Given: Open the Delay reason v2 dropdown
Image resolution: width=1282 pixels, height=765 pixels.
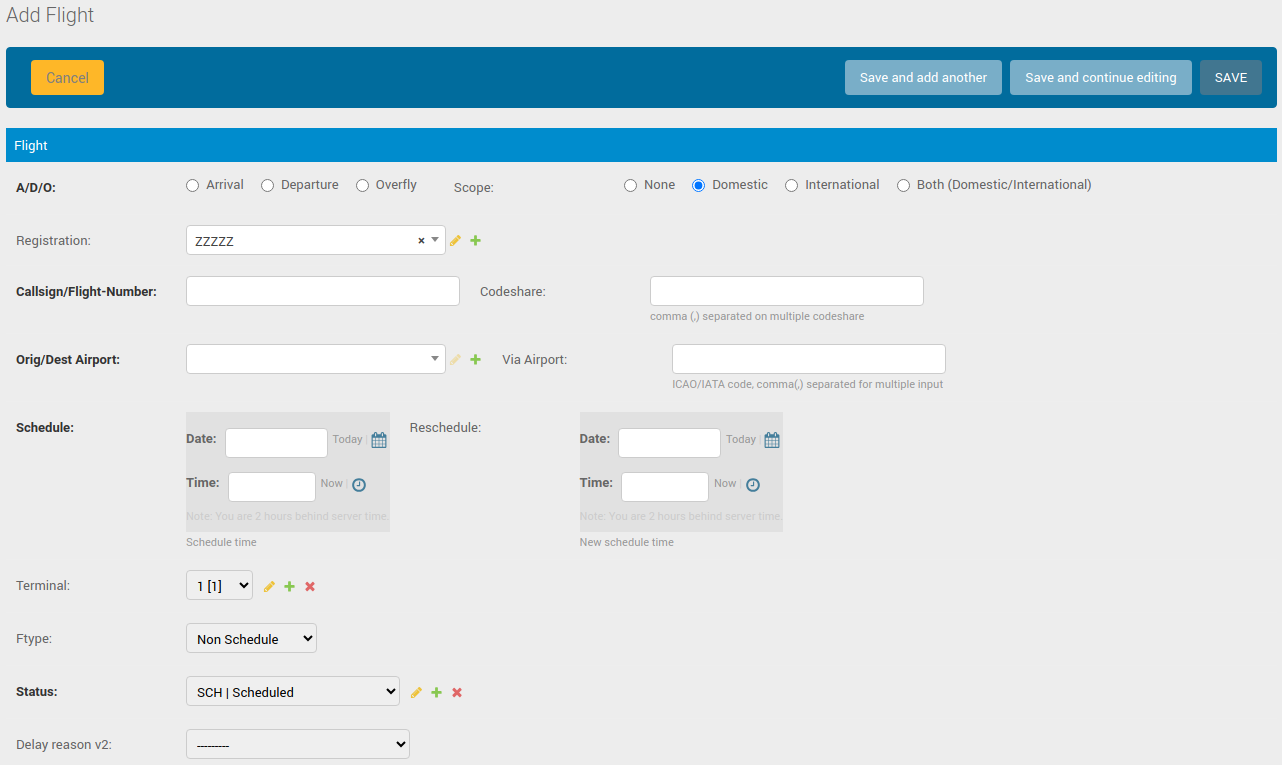Looking at the screenshot, I should 297,744.
